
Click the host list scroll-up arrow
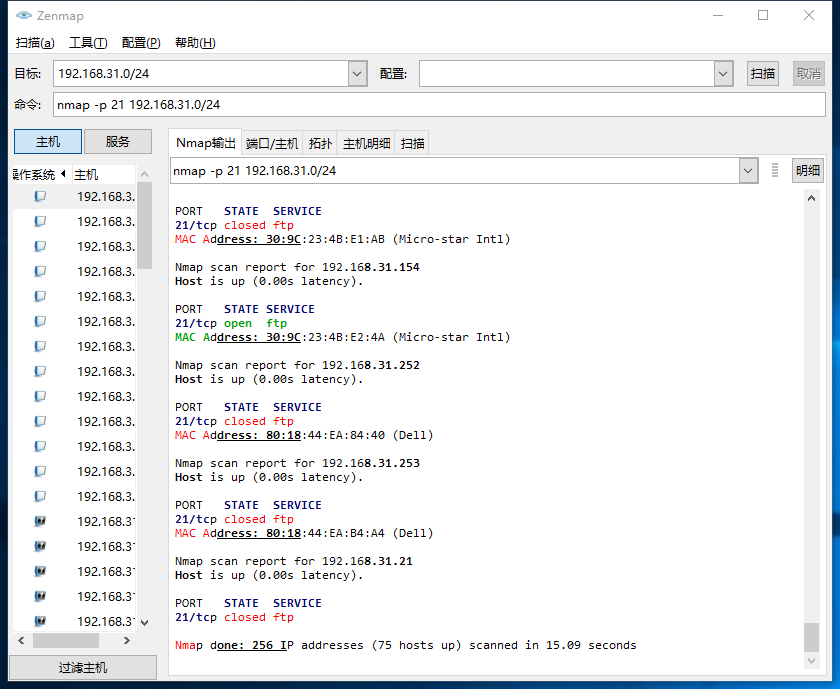click(x=144, y=174)
